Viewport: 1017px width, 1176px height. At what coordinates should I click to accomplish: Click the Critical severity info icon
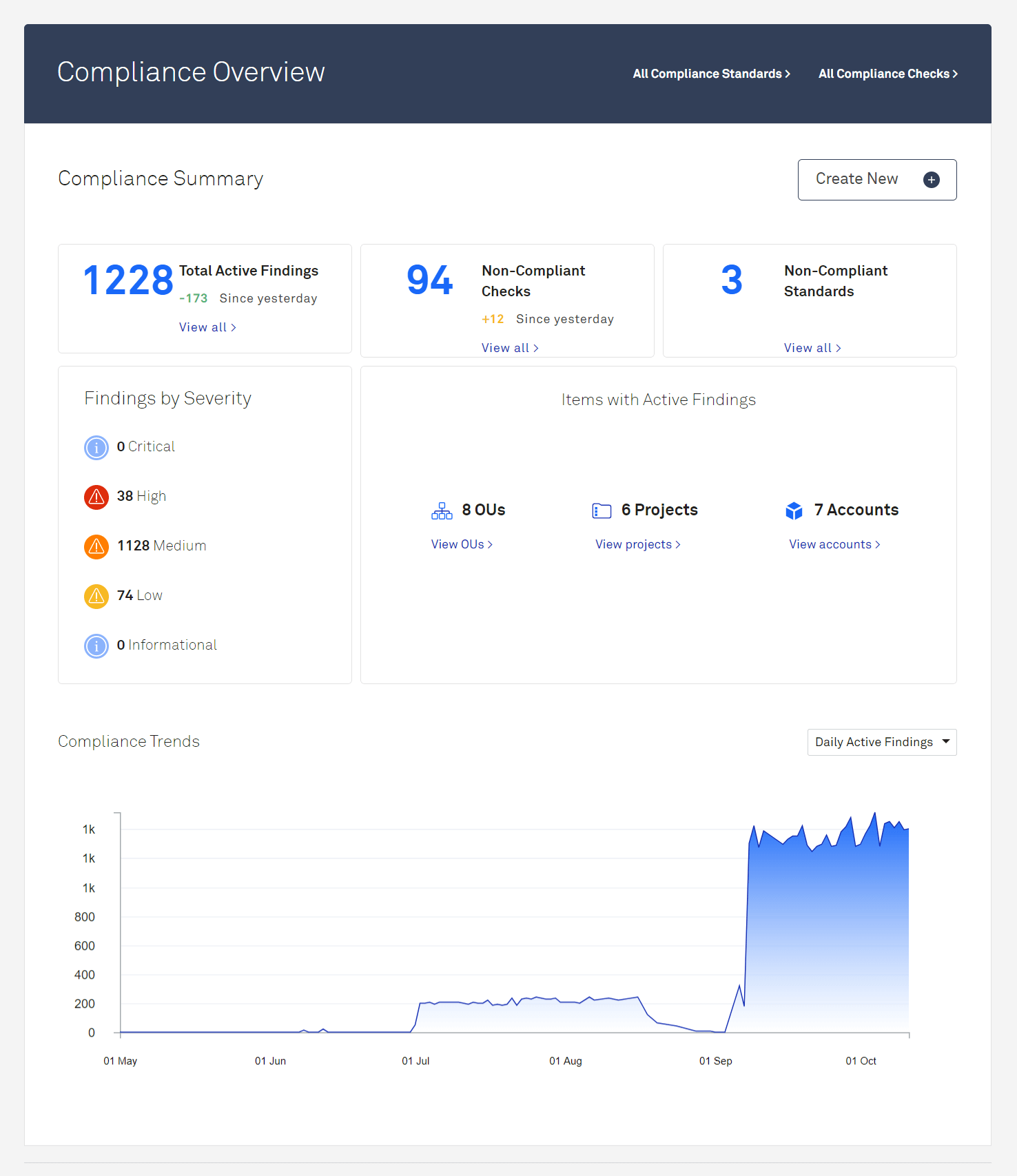[x=96, y=448]
